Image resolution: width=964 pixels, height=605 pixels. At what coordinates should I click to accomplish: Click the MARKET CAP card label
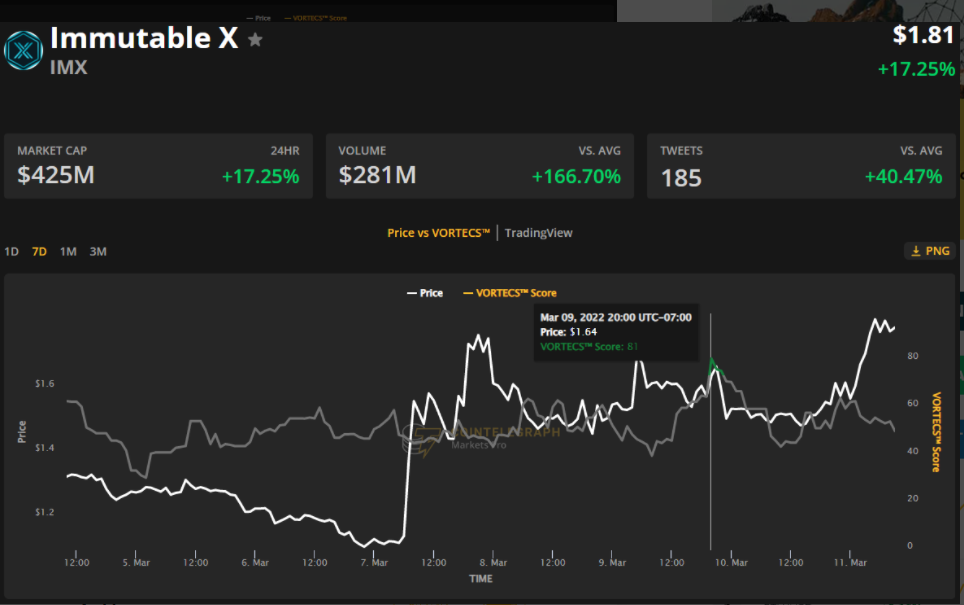(52, 151)
